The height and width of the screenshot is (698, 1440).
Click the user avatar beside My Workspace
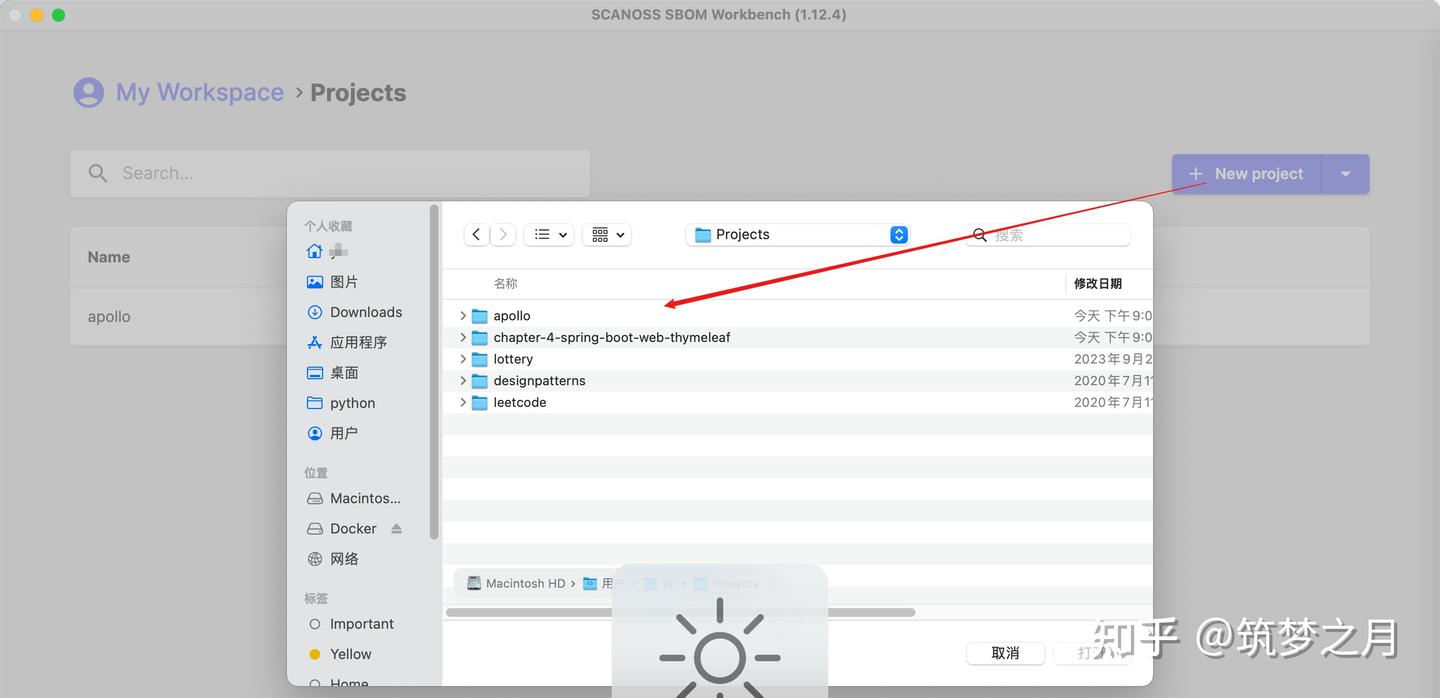click(x=89, y=91)
